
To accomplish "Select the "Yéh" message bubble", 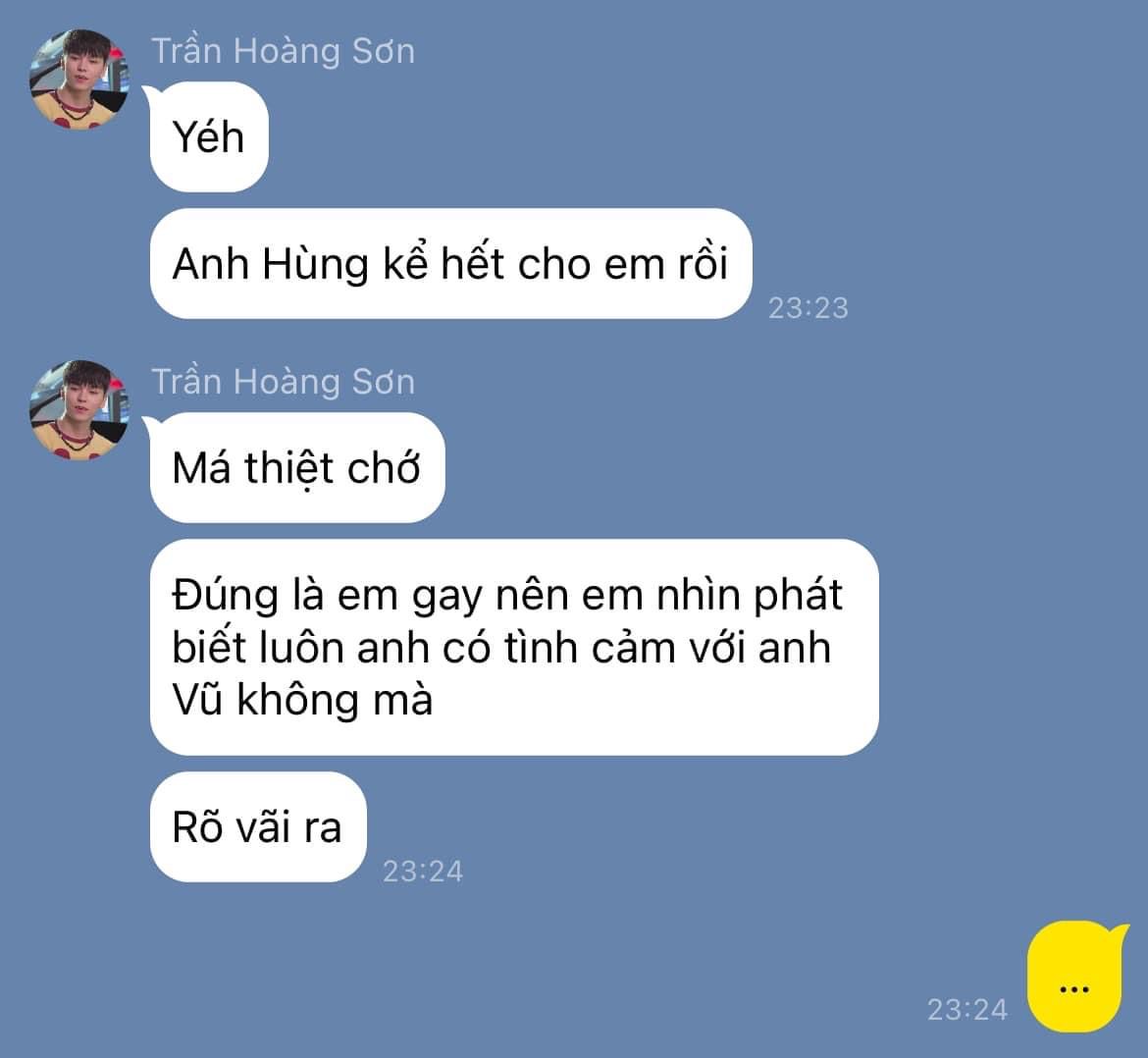I will tap(209, 137).
